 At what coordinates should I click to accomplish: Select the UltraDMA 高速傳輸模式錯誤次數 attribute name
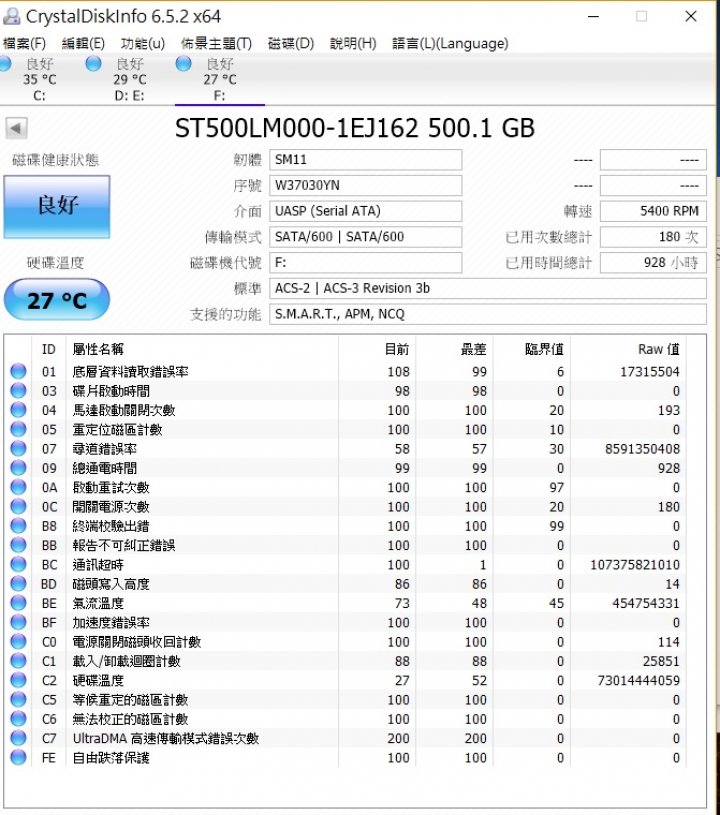coord(166,738)
